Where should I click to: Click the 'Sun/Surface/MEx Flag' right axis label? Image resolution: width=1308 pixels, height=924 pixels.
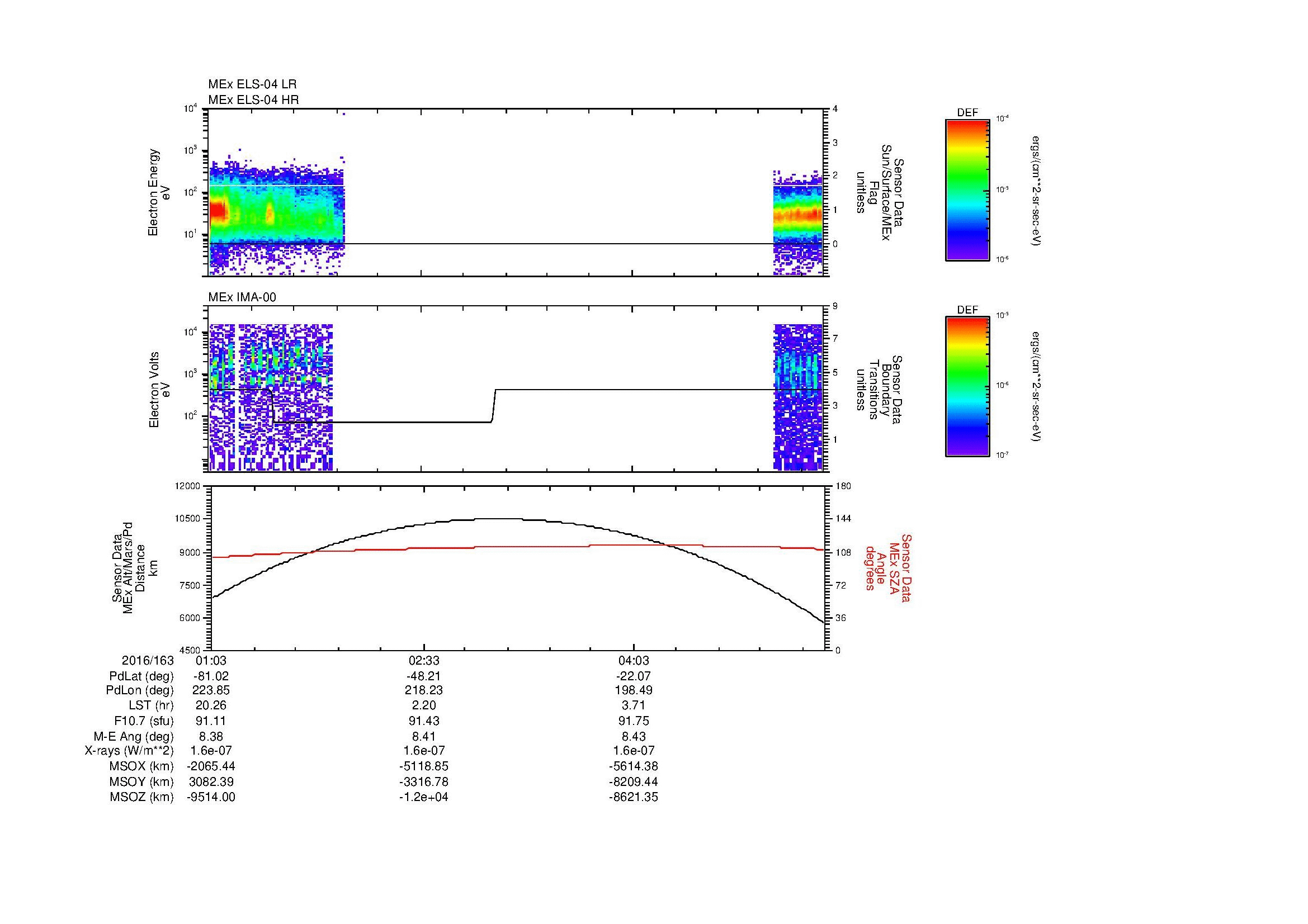click(x=880, y=192)
